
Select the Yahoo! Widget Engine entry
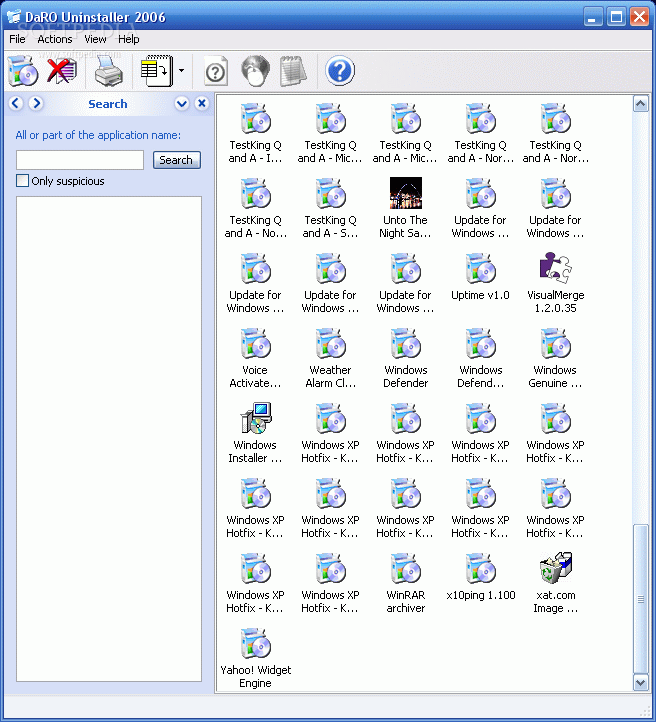click(x=255, y=659)
